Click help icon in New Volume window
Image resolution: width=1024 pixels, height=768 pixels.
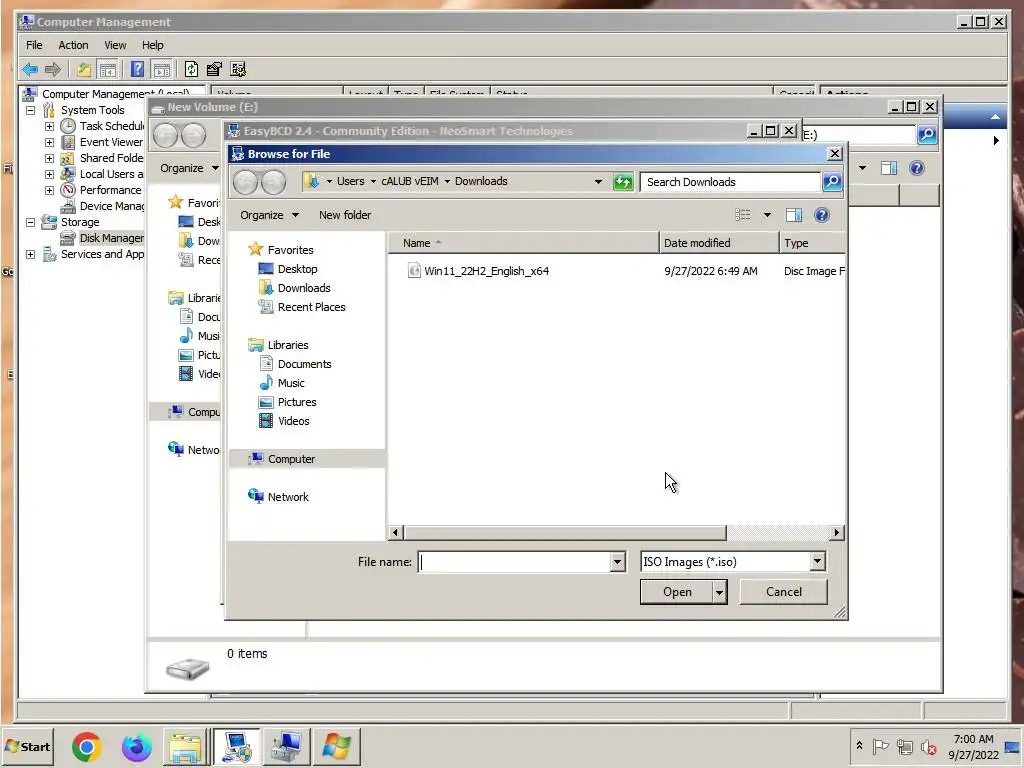click(917, 168)
